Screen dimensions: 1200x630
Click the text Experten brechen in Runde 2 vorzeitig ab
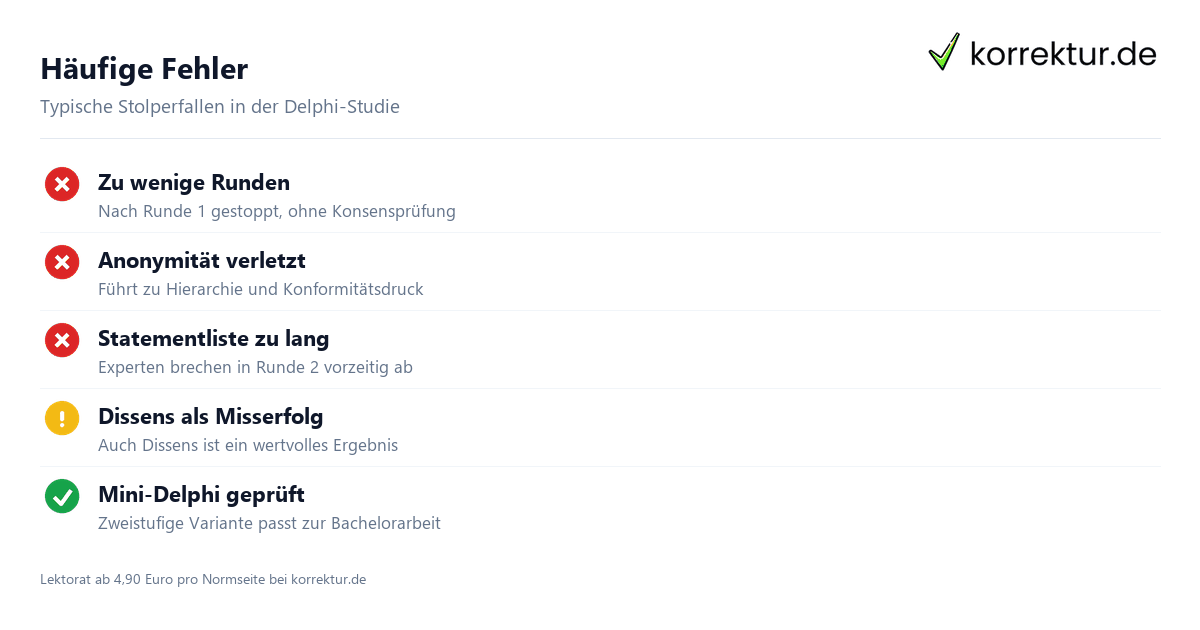255,368
